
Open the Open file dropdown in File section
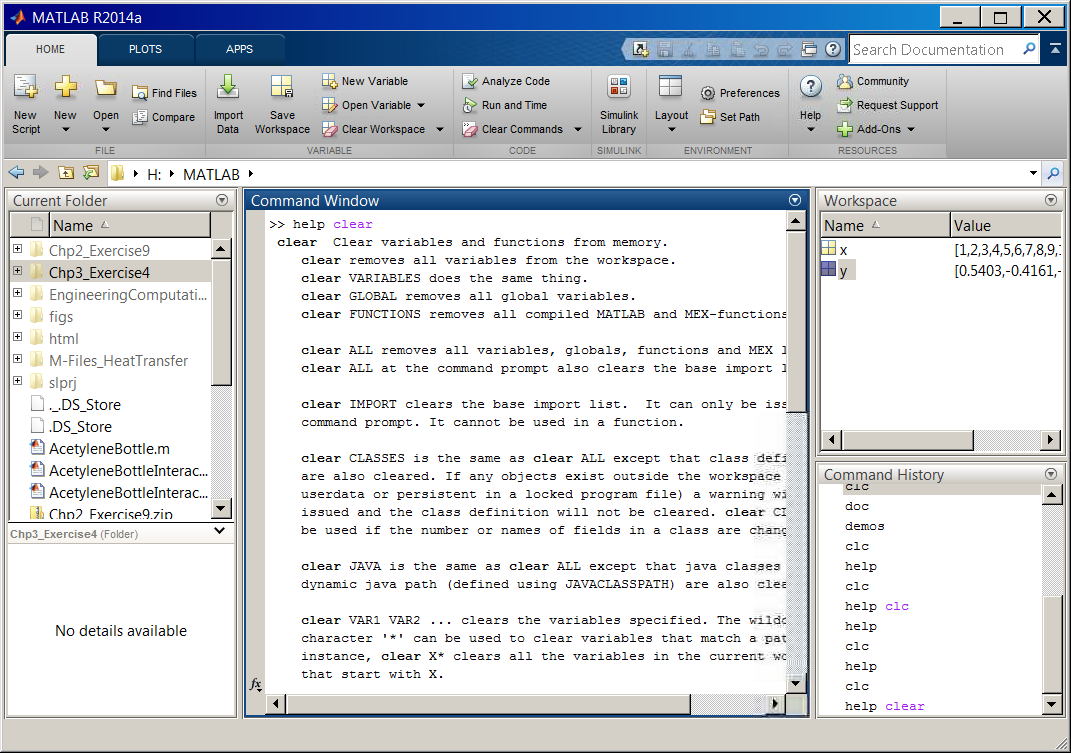106,129
